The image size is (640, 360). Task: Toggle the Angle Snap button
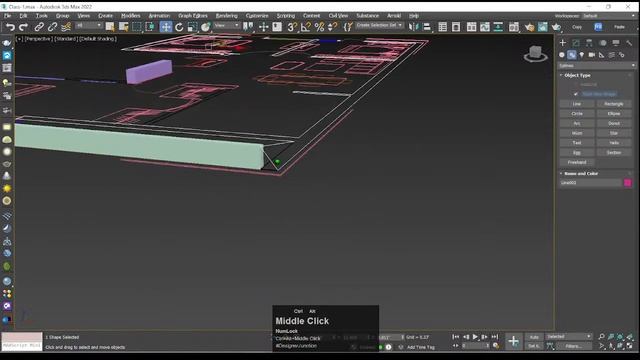pyautogui.click(x=305, y=27)
